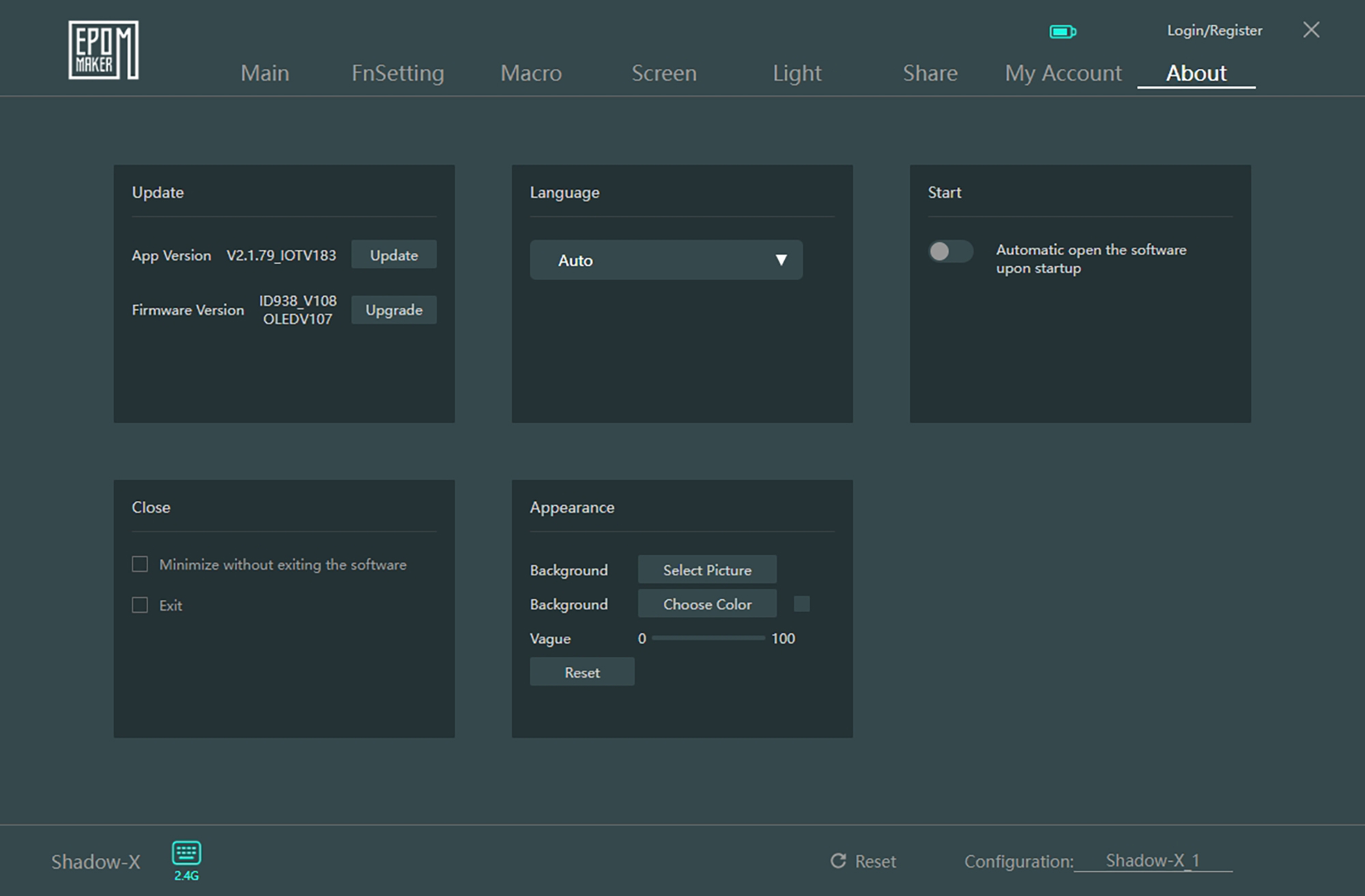Click the firmware Upgrade button
The image size is (1365, 896).
tap(394, 310)
